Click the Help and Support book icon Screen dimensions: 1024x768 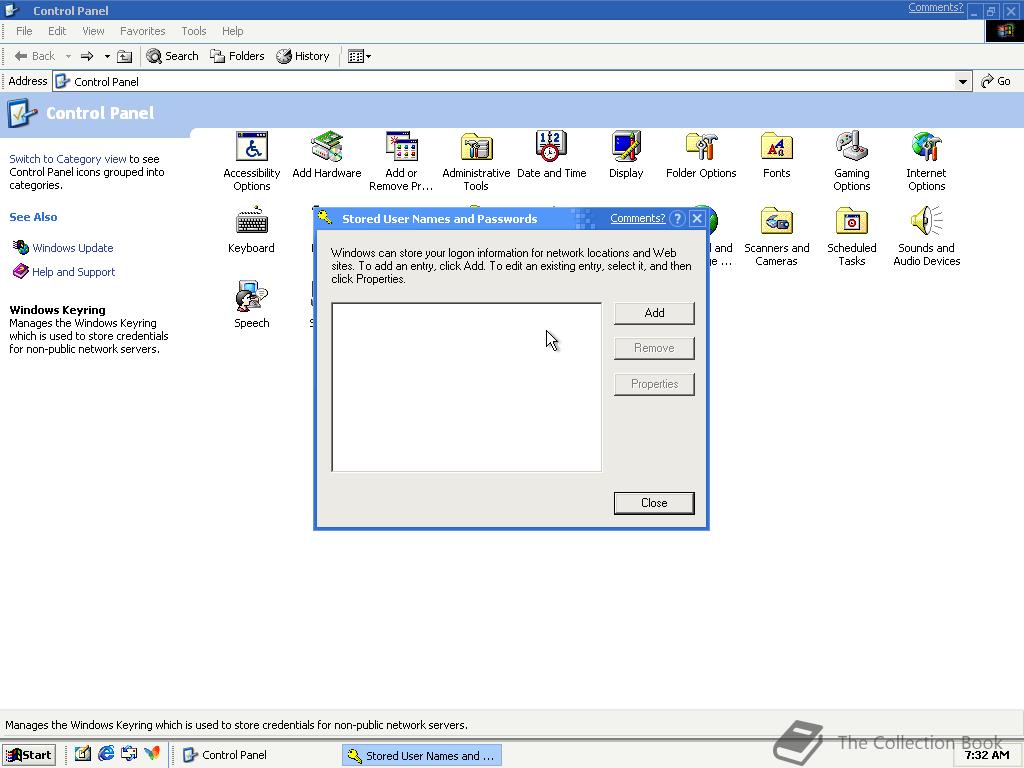(21, 271)
